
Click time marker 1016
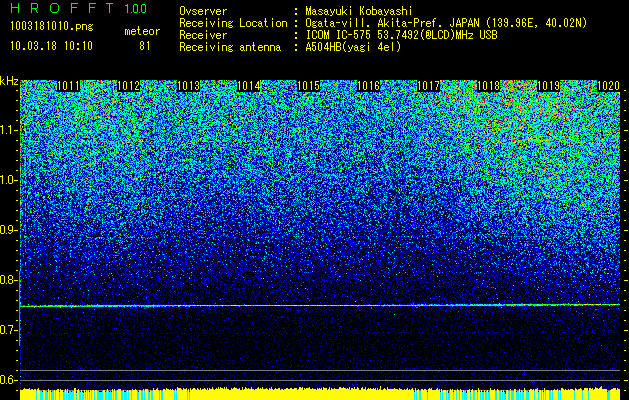369,86
